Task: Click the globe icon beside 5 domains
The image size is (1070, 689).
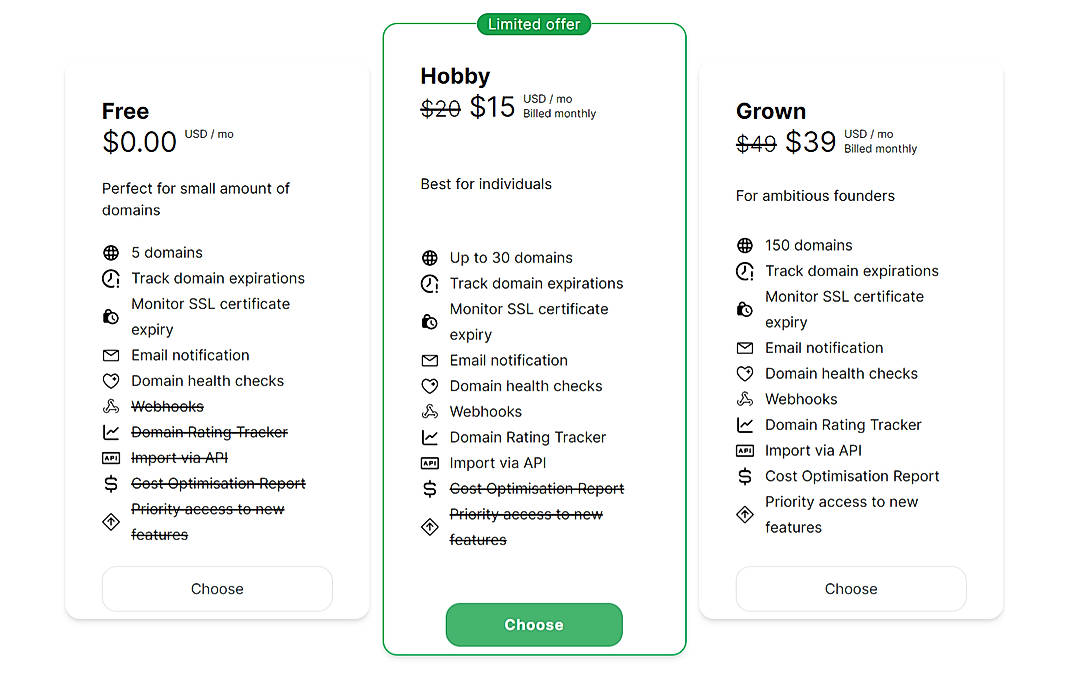Action: pos(111,252)
